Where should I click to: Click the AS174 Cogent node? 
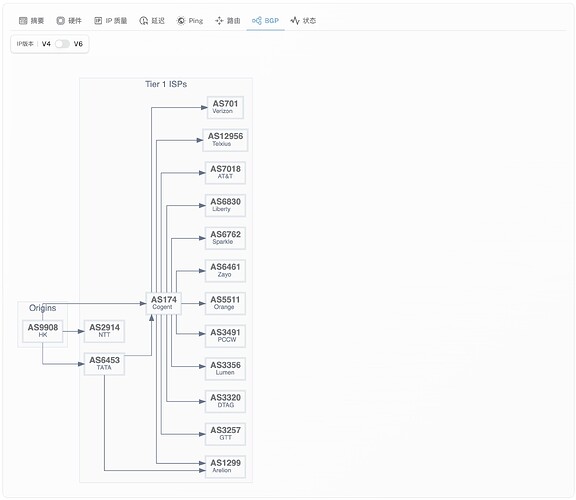tap(163, 303)
